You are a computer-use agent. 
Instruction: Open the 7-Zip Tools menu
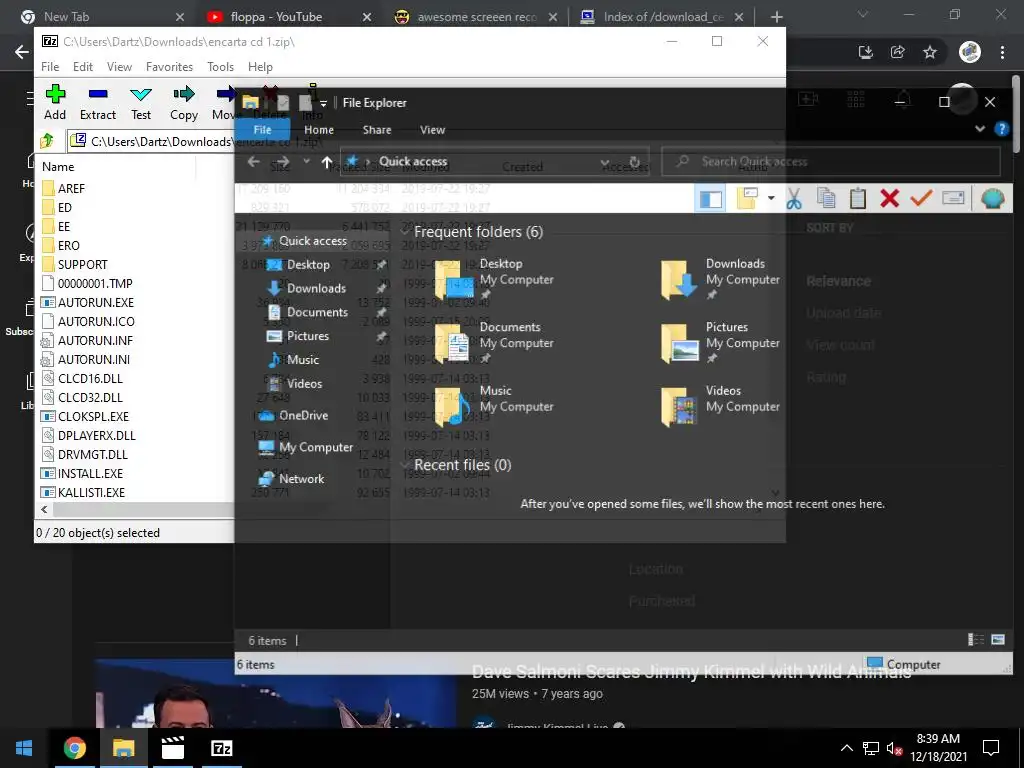[x=220, y=67]
